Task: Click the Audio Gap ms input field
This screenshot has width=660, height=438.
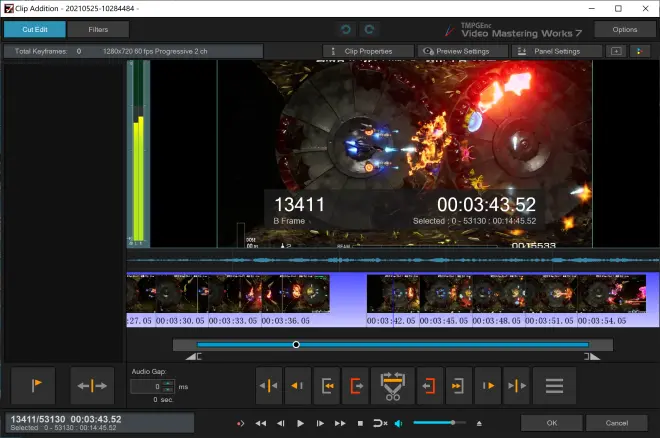Action: pyautogui.click(x=146, y=387)
